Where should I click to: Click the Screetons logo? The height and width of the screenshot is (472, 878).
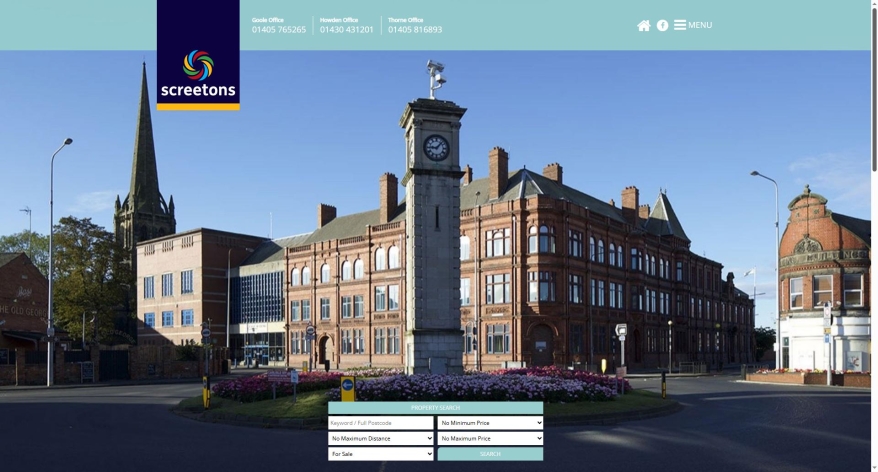pyautogui.click(x=198, y=55)
